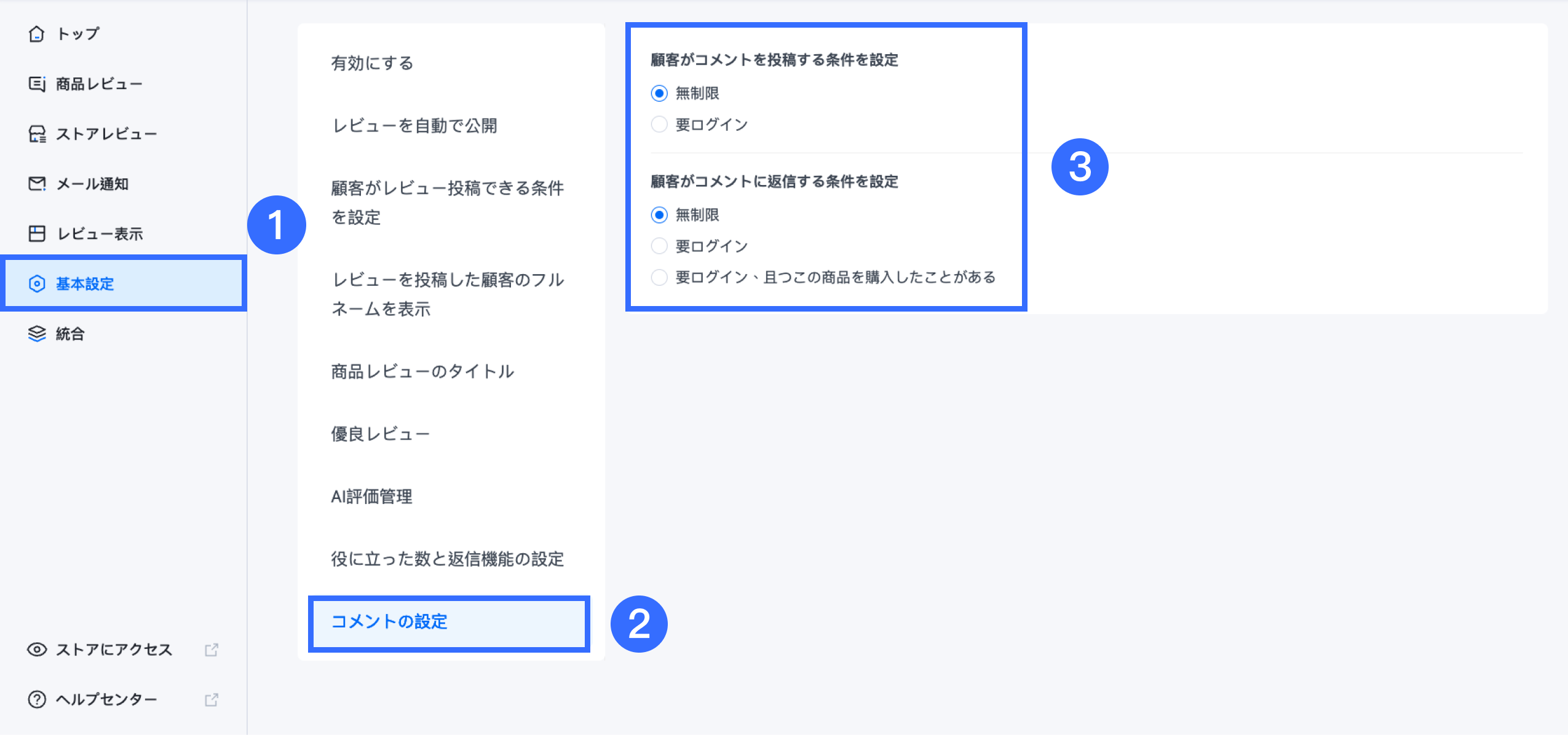Click the メール通知 envelope icon
Screen dimensions: 1568x735
[37, 184]
